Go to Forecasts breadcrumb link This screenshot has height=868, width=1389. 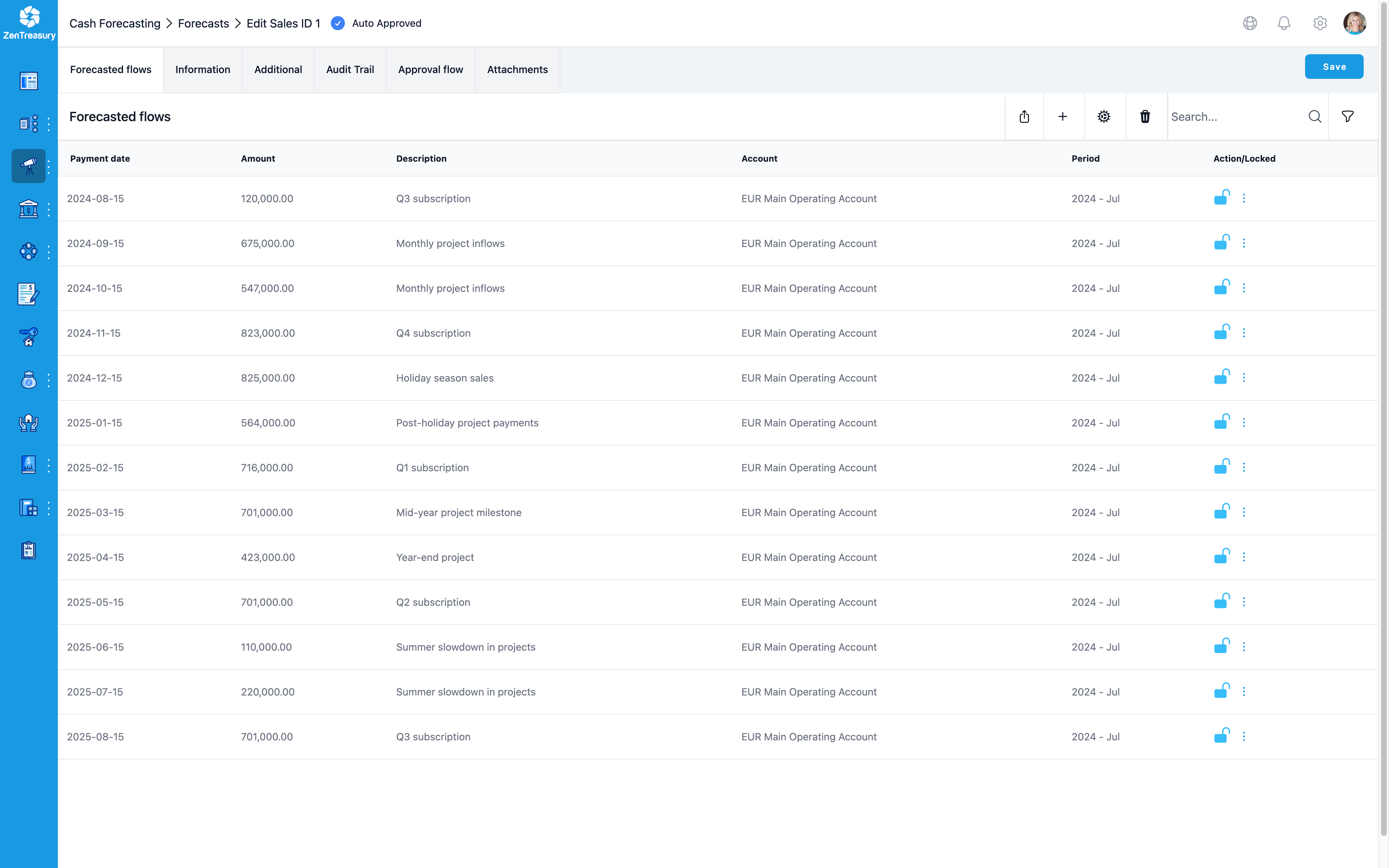click(203, 23)
